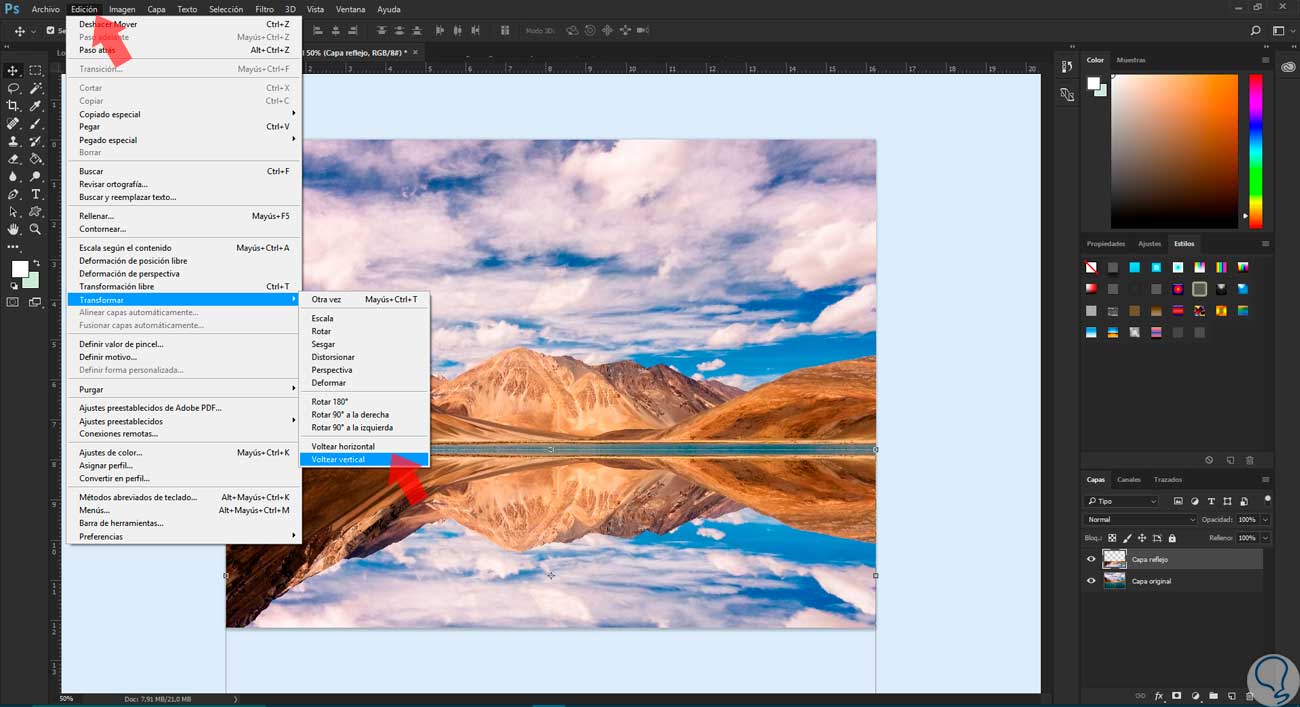Toggle lock position in Layers panel
Screen dimensions: 1300x707
tap(1142, 538)
